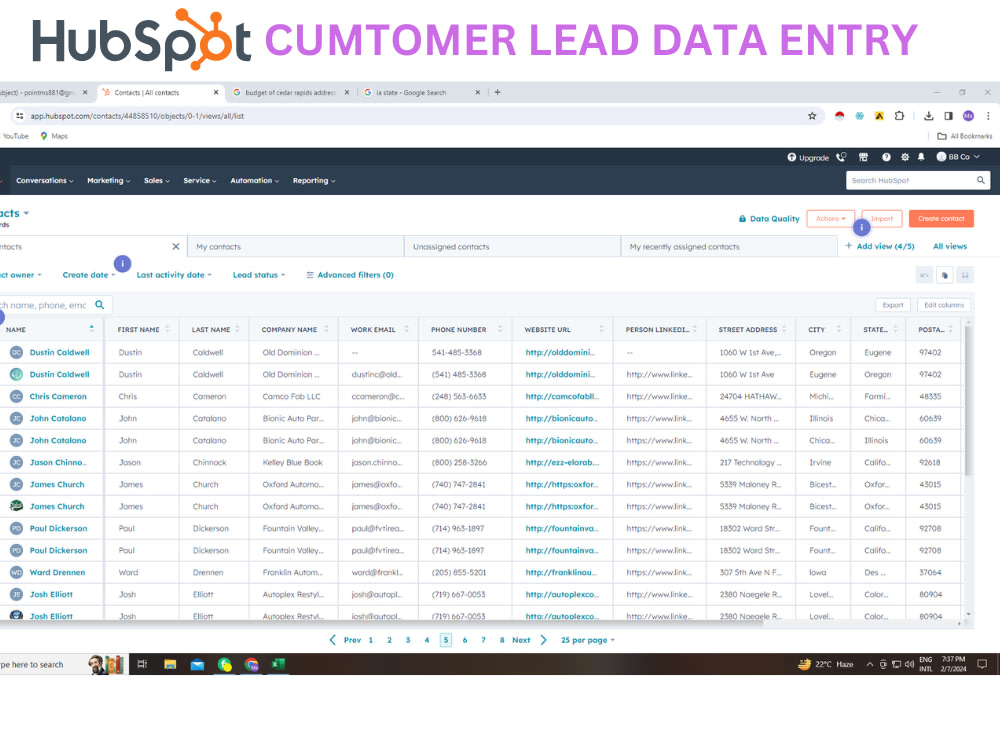Expand the Marketing menu

108,180
